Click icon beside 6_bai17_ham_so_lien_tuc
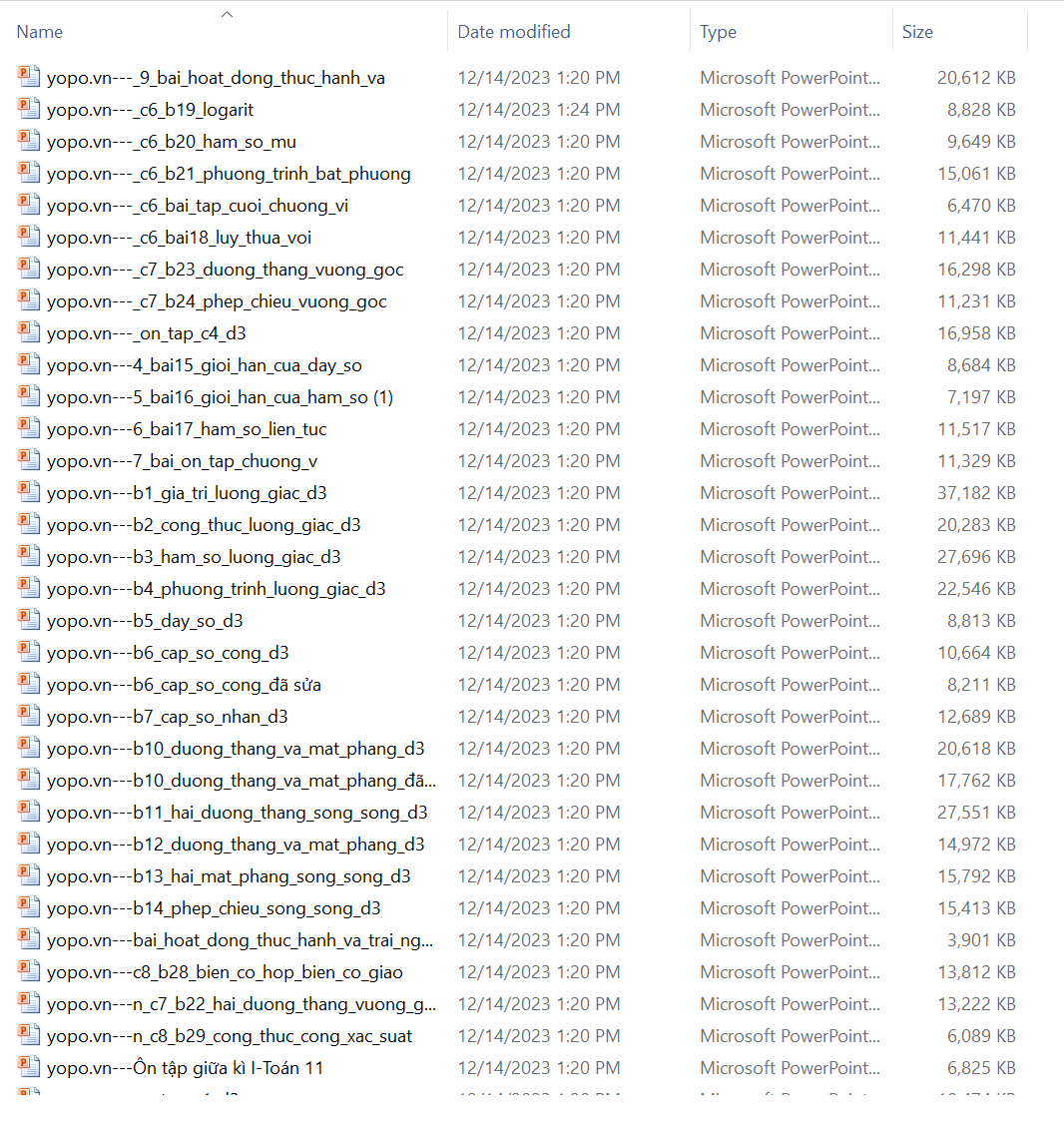This screenshot has width=1064, height=1128. click(x=29, y=429)
